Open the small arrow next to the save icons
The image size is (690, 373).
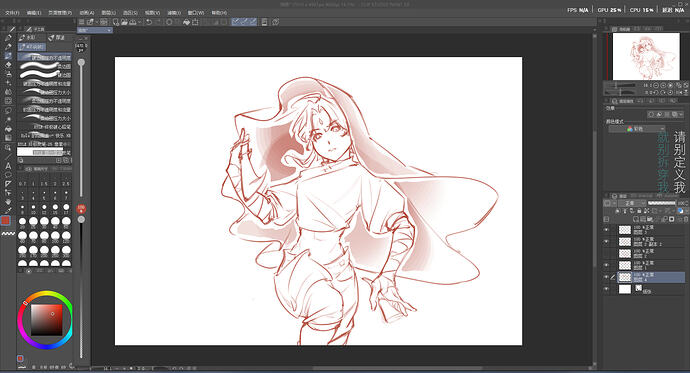(139, 22)
